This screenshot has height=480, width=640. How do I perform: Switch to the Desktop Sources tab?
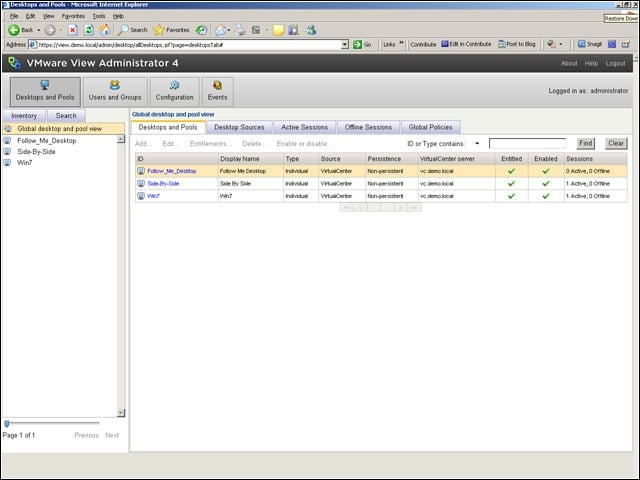click(x=239, y=127)
